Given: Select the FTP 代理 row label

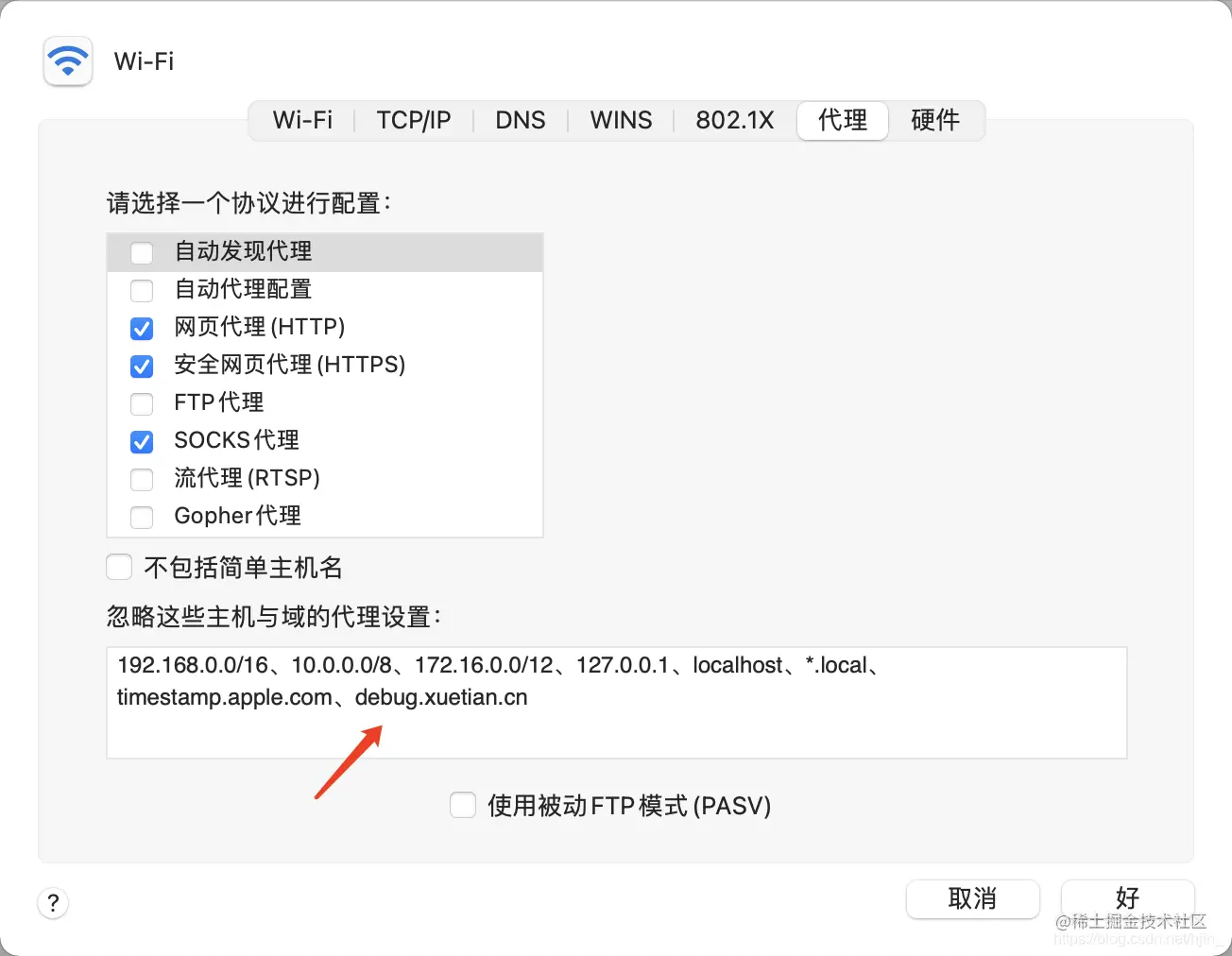Looking at the screenshot, I should click(x=218, y=402).
